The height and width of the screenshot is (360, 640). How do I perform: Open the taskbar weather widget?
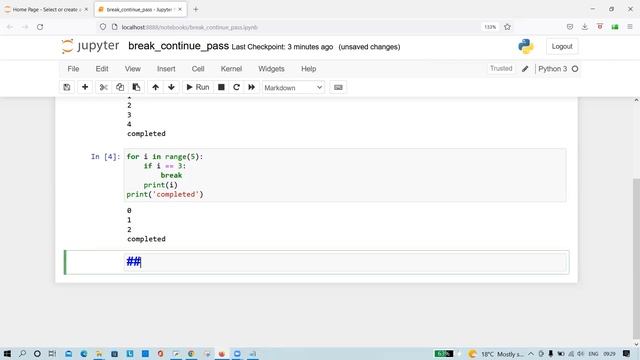coord(496,354)
